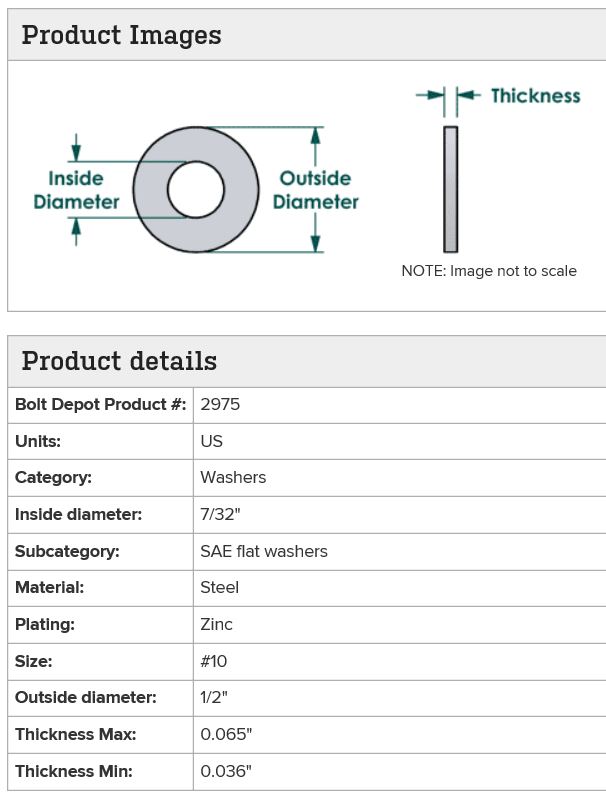Image resolution: width=606 pixels, height=800 pixels.
Task: Click the Inside Diameter diagram label
Action: point(76,190)
